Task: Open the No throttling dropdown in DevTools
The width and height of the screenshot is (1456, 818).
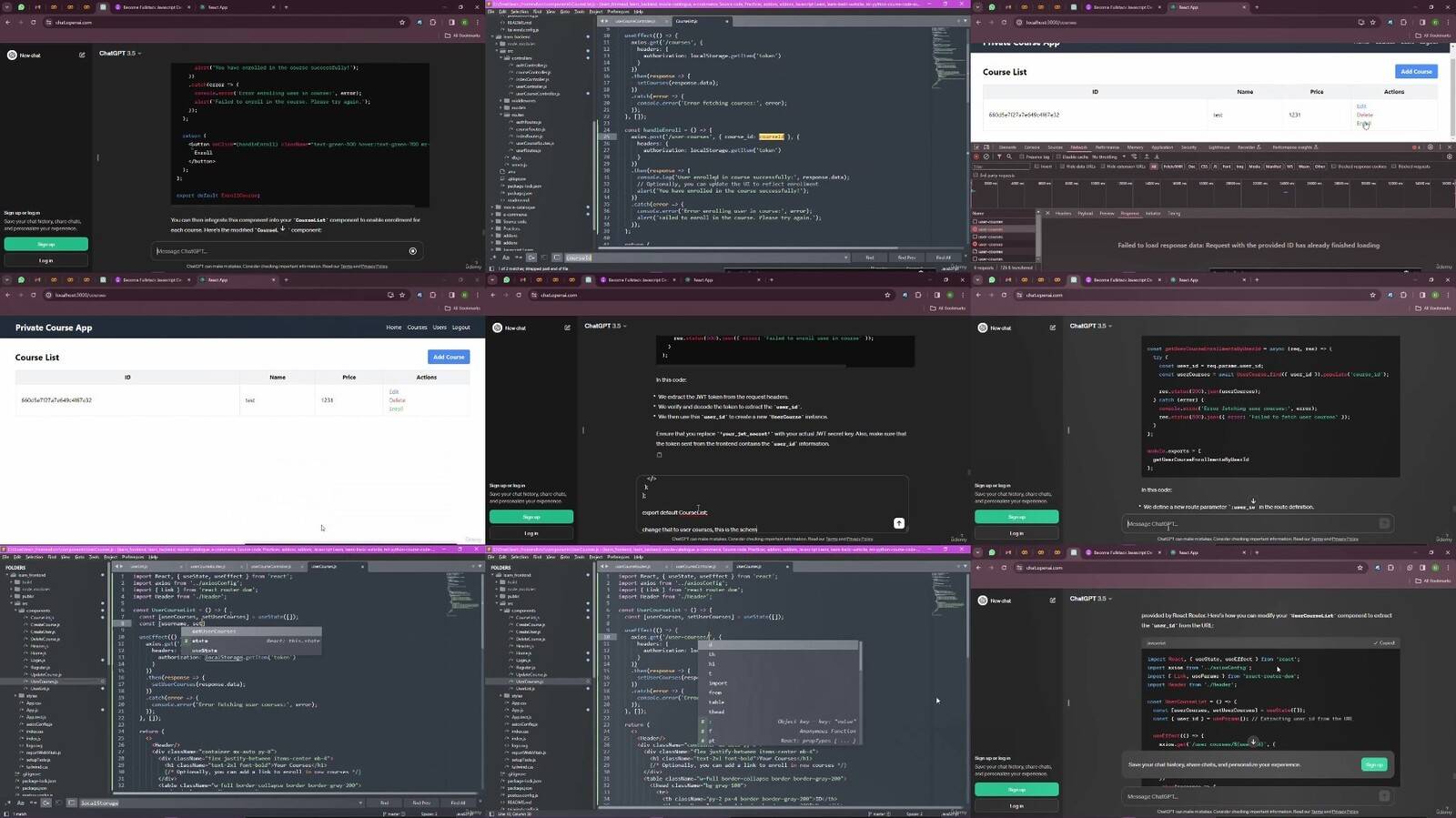Action: tap(1107, 157)
